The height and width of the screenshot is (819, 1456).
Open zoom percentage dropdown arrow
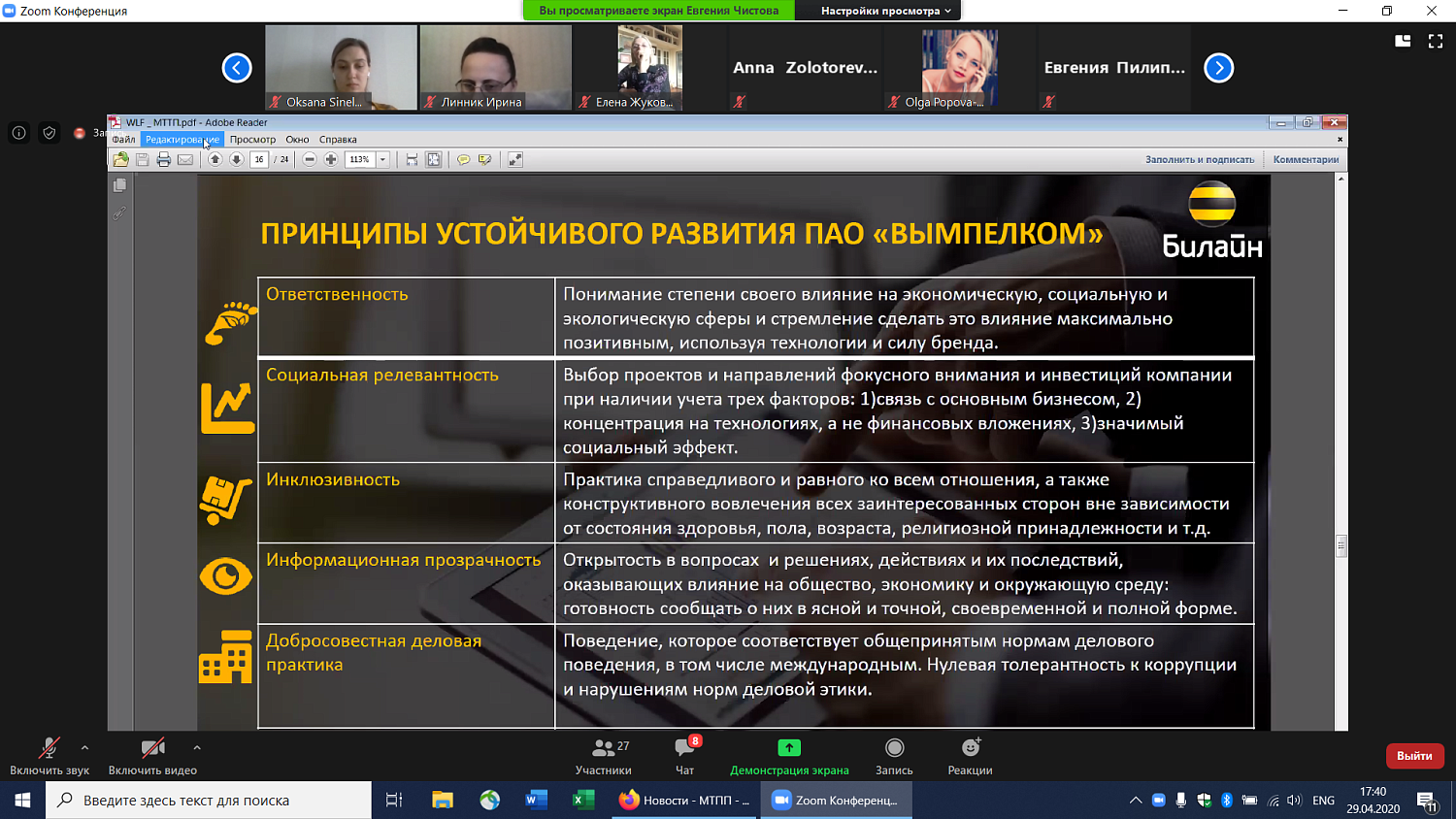(x=382, y=159)
